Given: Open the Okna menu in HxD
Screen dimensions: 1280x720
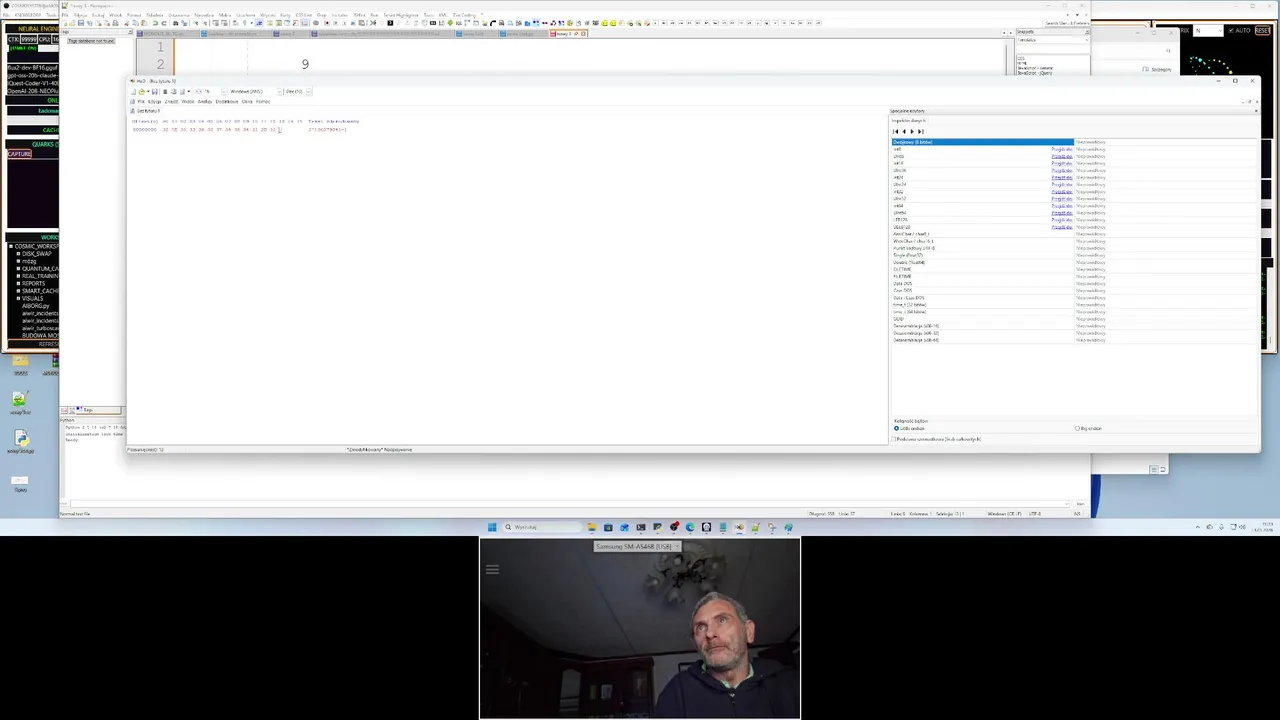Looking at the screenshot, I should [247, 102].
